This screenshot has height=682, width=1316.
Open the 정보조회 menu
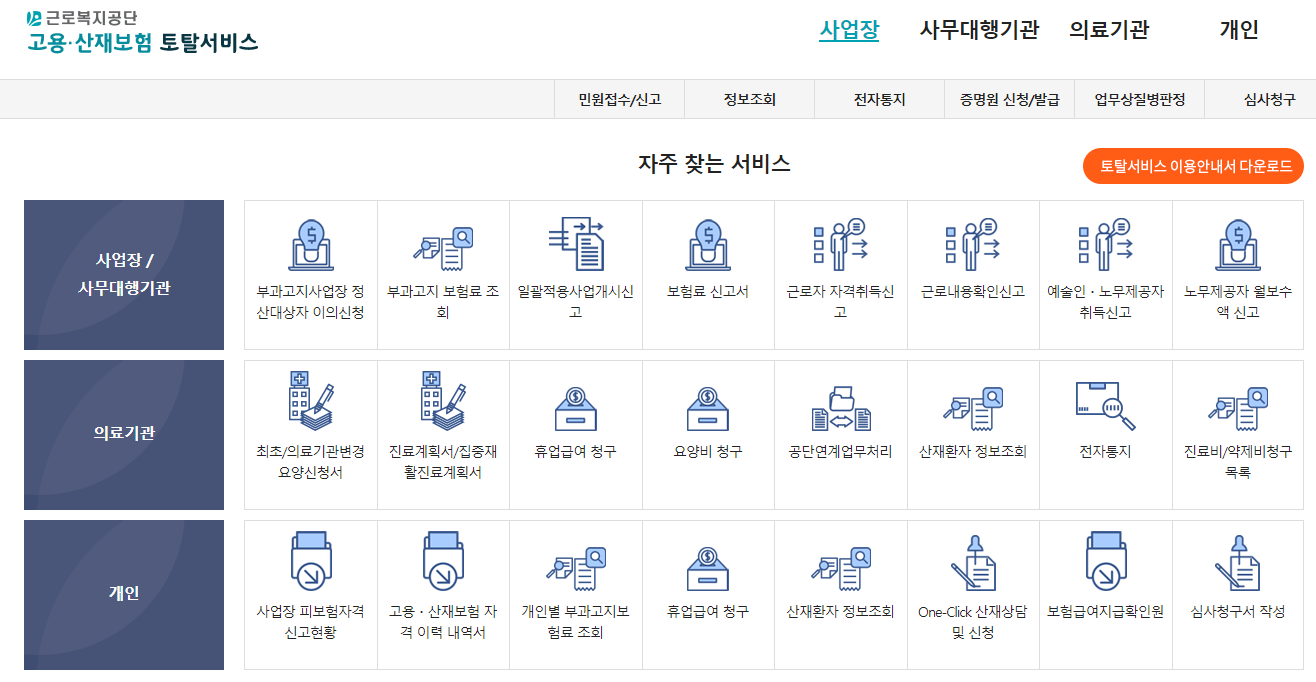(750, 99)
